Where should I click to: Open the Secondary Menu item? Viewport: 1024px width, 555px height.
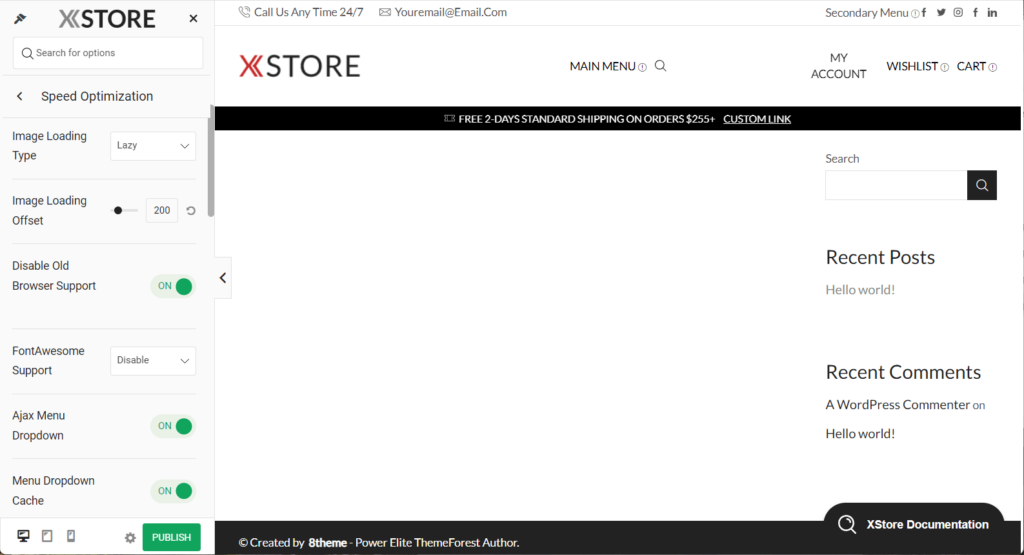pyautogui.click(x=867, y=12)
